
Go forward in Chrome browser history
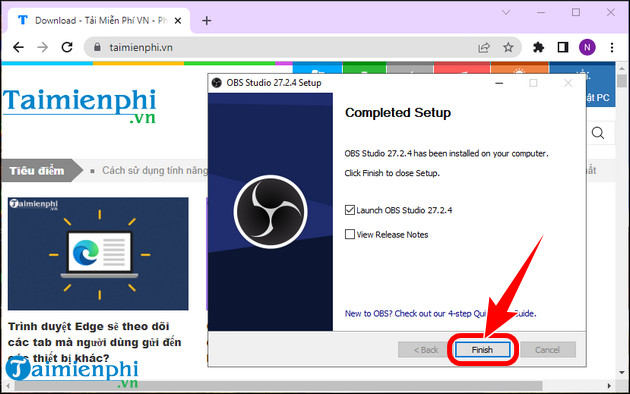(x=42, y=47)
